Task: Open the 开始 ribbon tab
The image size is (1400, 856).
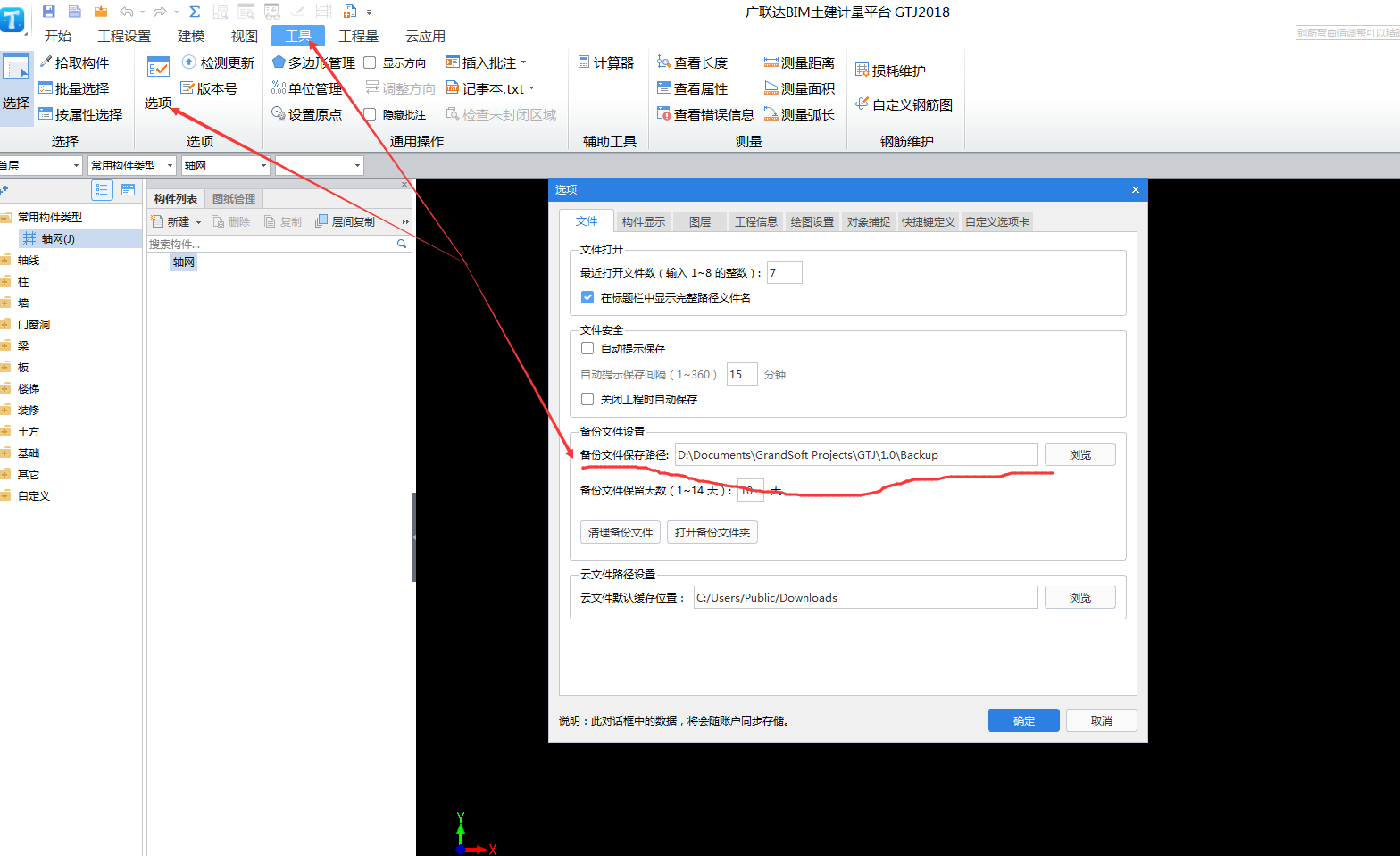Action: click(x=58, y=36)
